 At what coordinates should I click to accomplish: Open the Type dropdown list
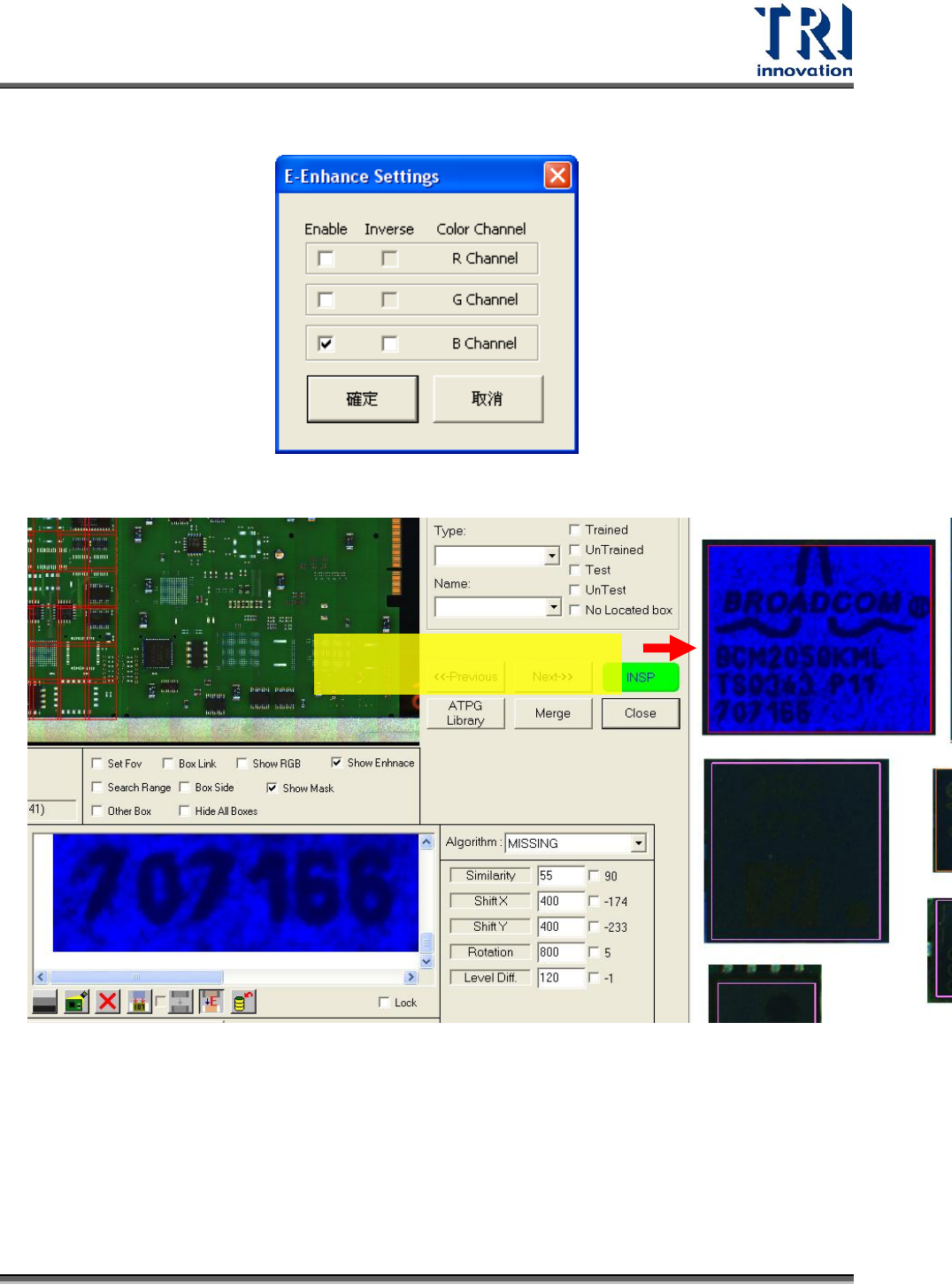[552, 556]
